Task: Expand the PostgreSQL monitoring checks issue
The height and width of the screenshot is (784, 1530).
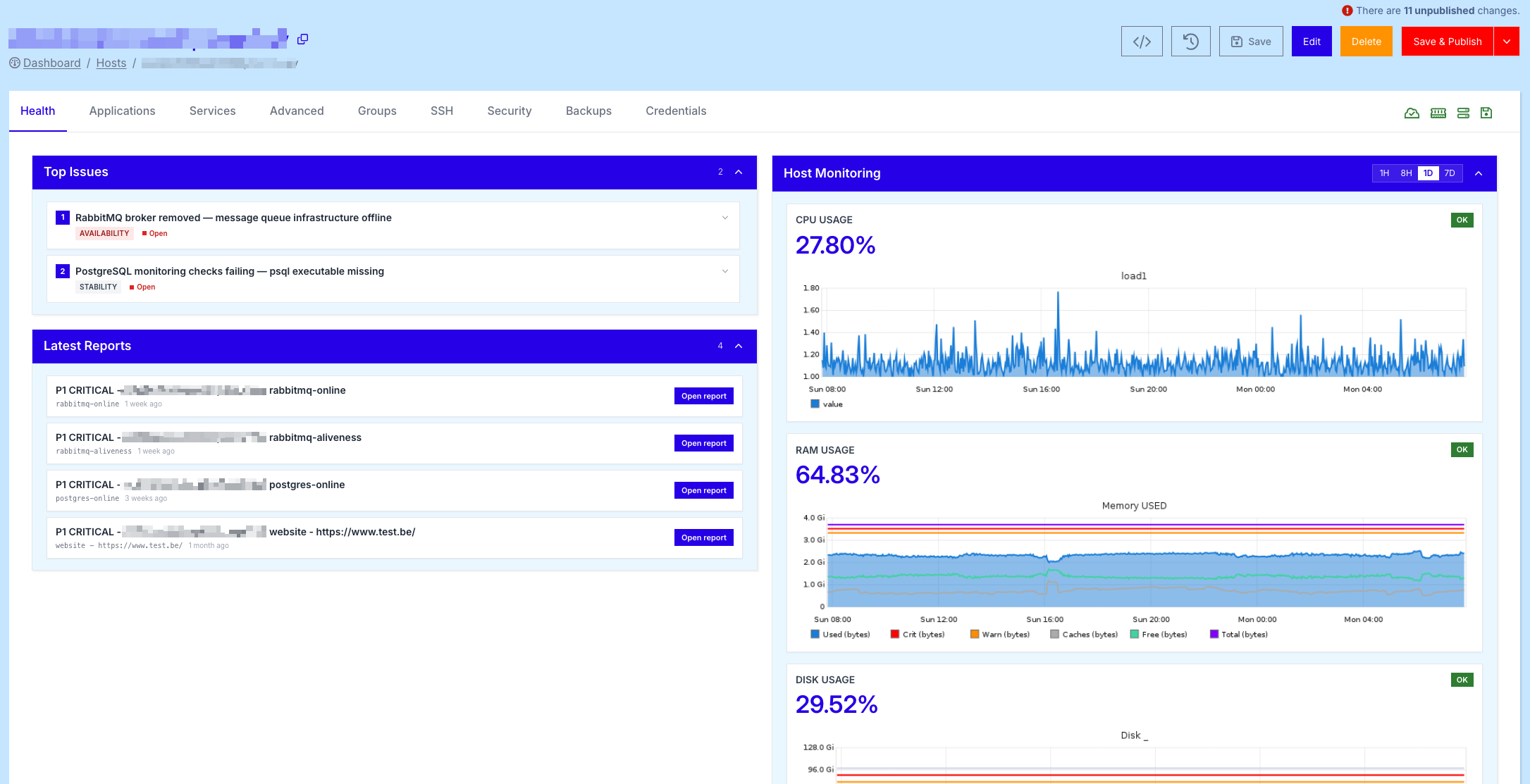Action: [725, 271]
